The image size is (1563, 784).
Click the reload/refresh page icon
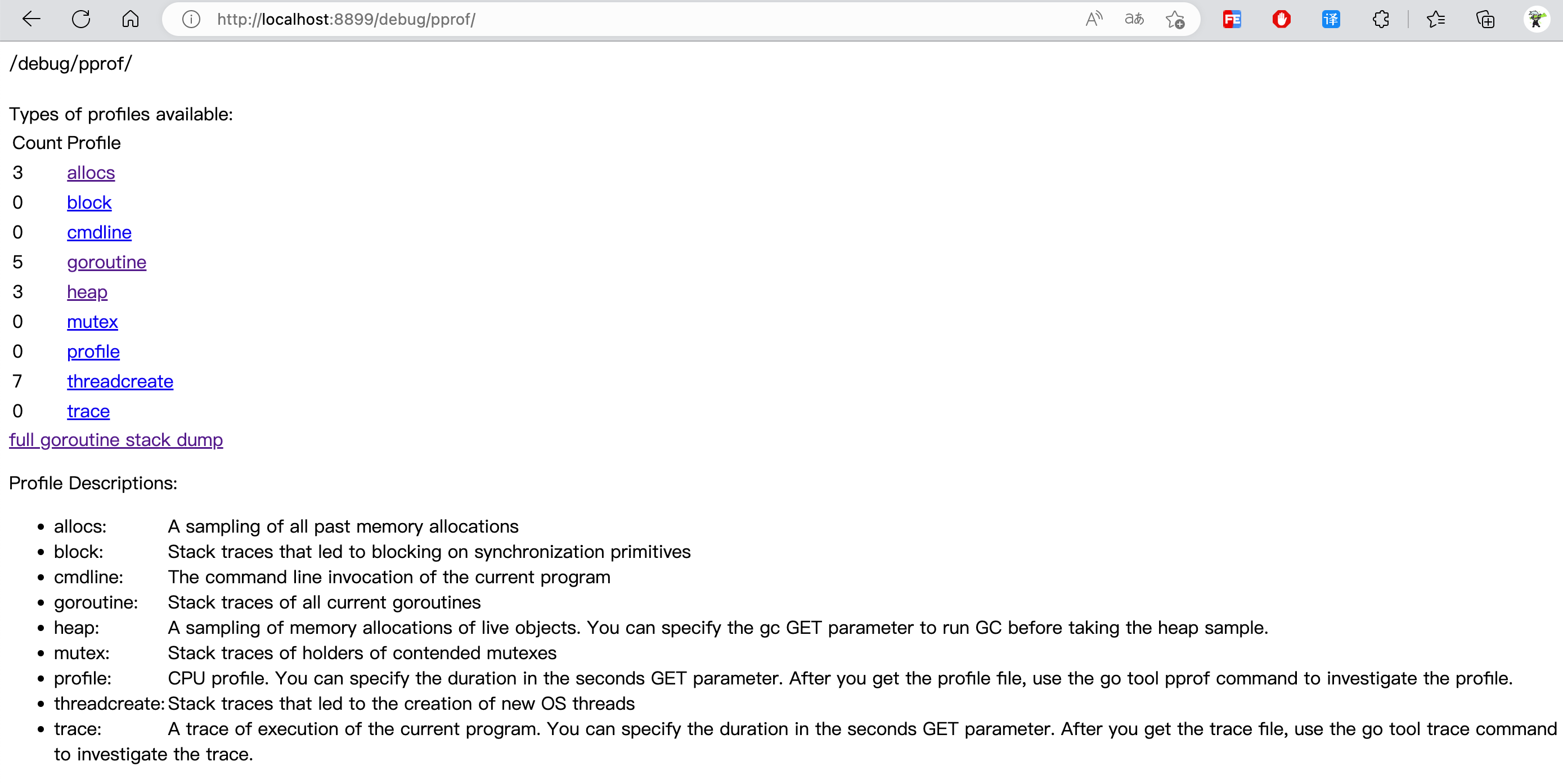[x=82, y=19]
